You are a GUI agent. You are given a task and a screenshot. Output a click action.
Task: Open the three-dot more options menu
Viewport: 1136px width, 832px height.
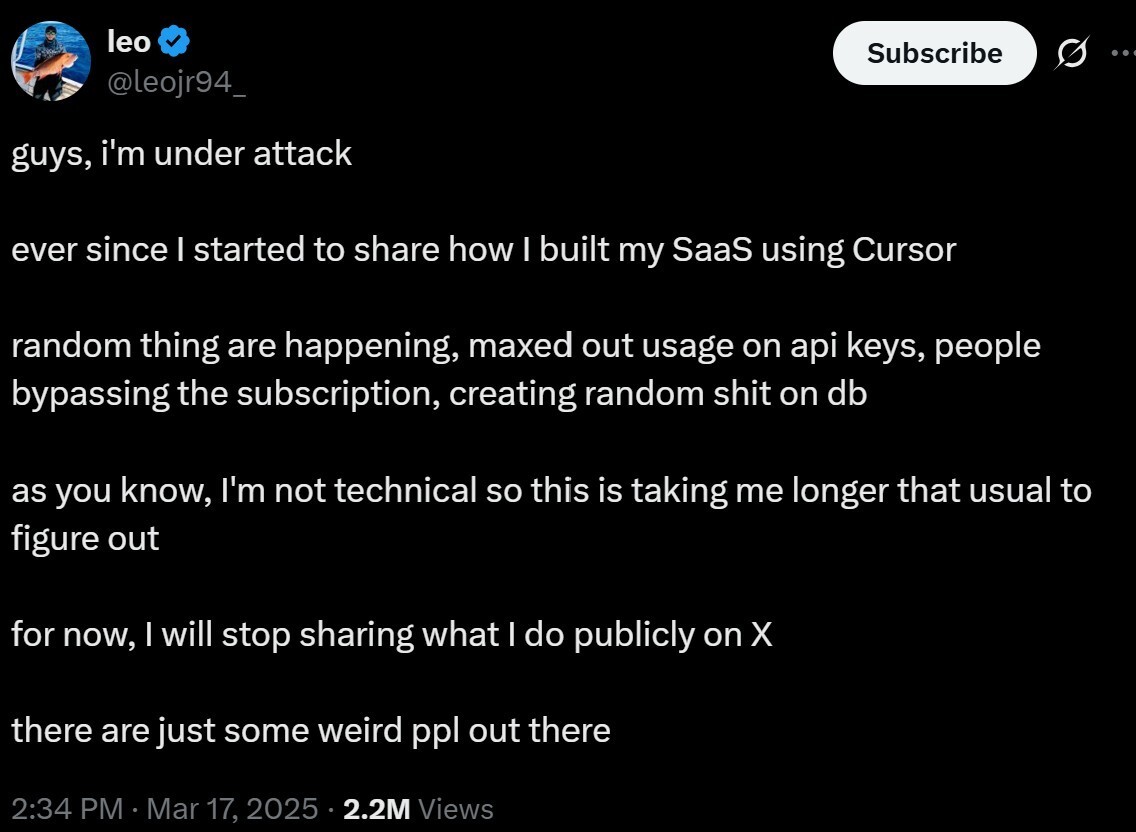click(1123, 53)
